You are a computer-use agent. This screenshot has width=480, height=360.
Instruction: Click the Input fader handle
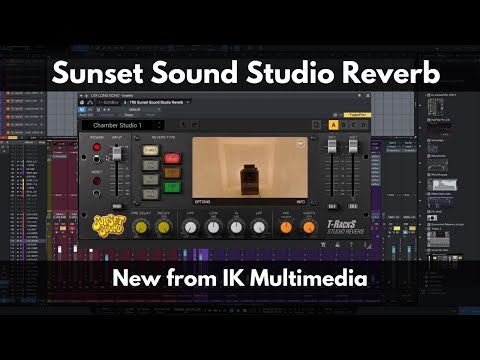click(x=116, y=153)
